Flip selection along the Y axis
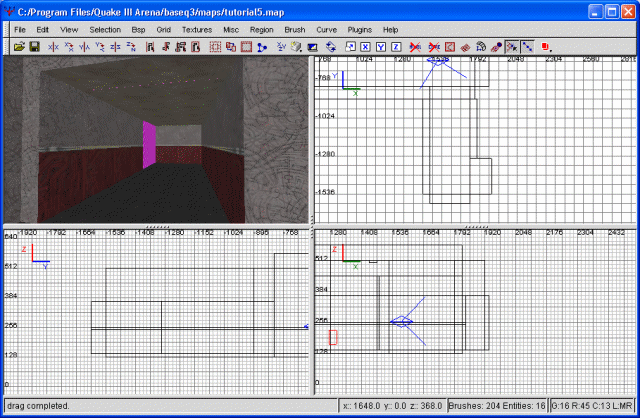 [x=84, y=47]
